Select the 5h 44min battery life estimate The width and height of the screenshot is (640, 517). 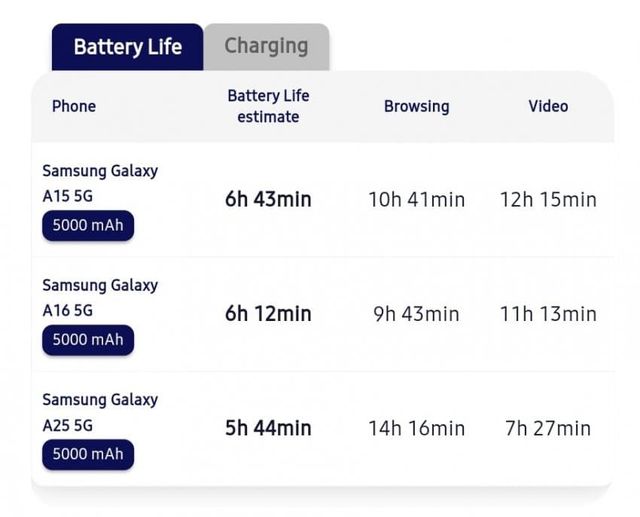(x=268, y=428)
